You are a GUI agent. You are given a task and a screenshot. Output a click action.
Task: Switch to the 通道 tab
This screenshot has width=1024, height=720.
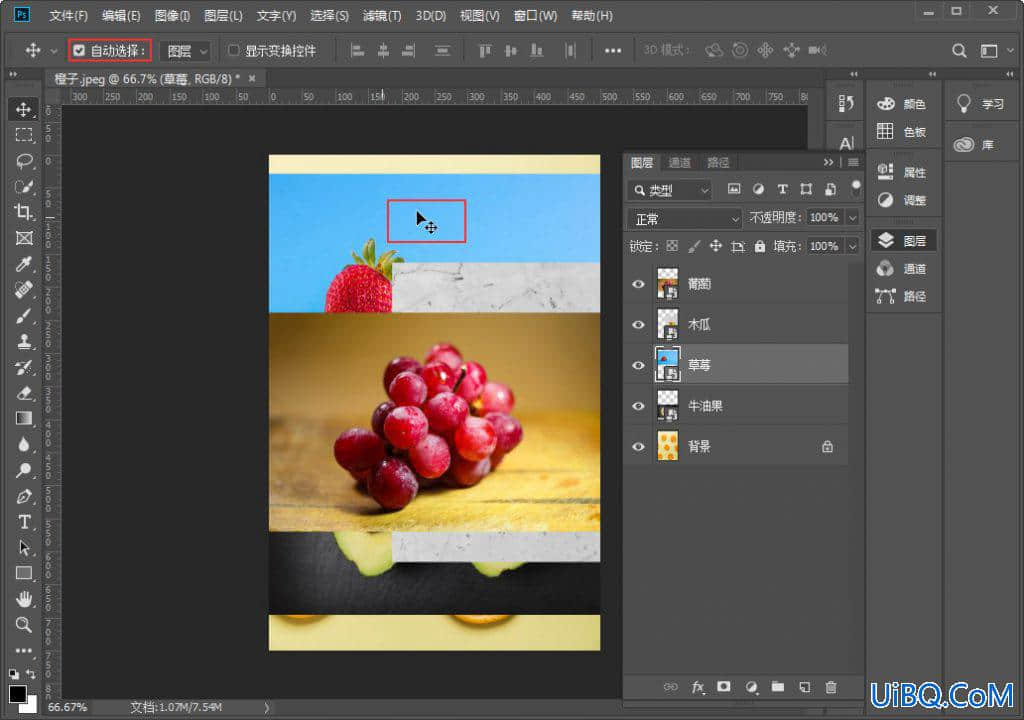click(x=680, y=162)
